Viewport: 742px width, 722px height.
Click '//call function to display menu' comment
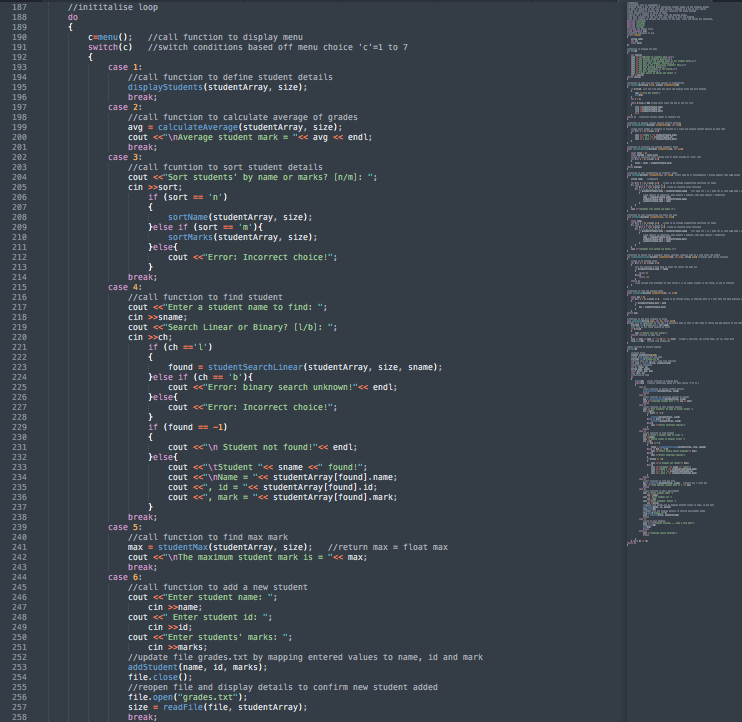coord(225,37)
